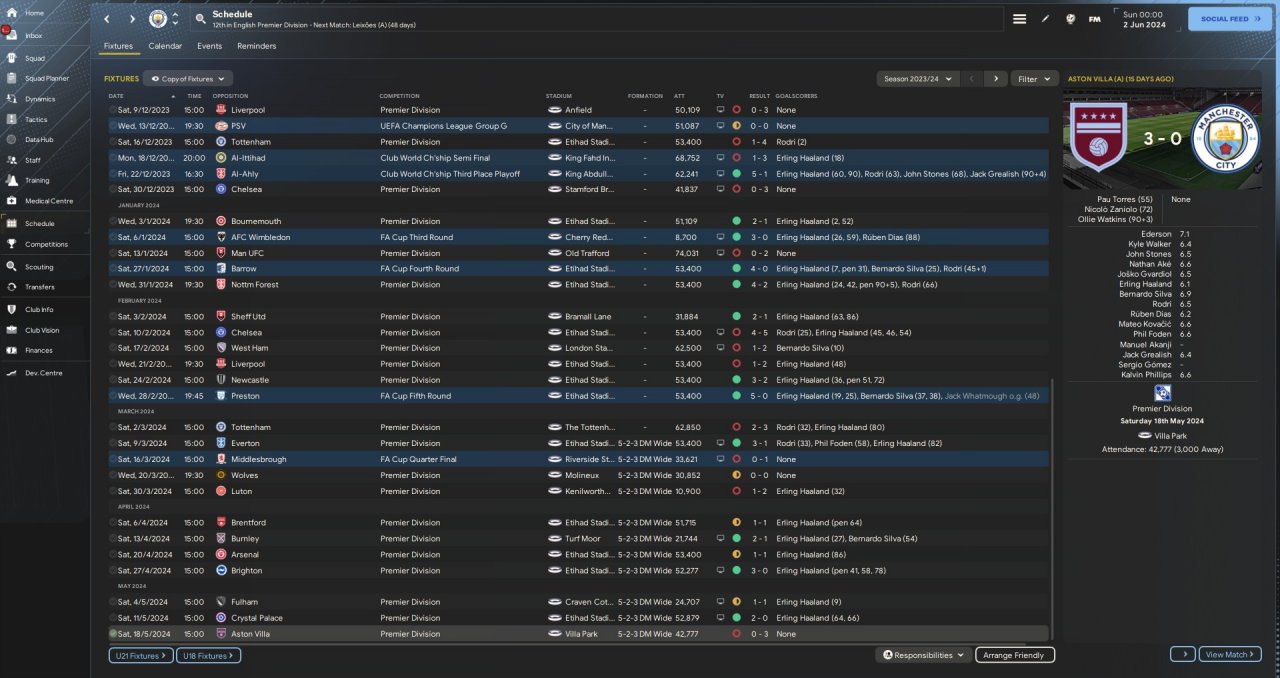This screenshot has height=678, width=1280.
Task: Go to the previous season arrow
Action: coord(971,78)
